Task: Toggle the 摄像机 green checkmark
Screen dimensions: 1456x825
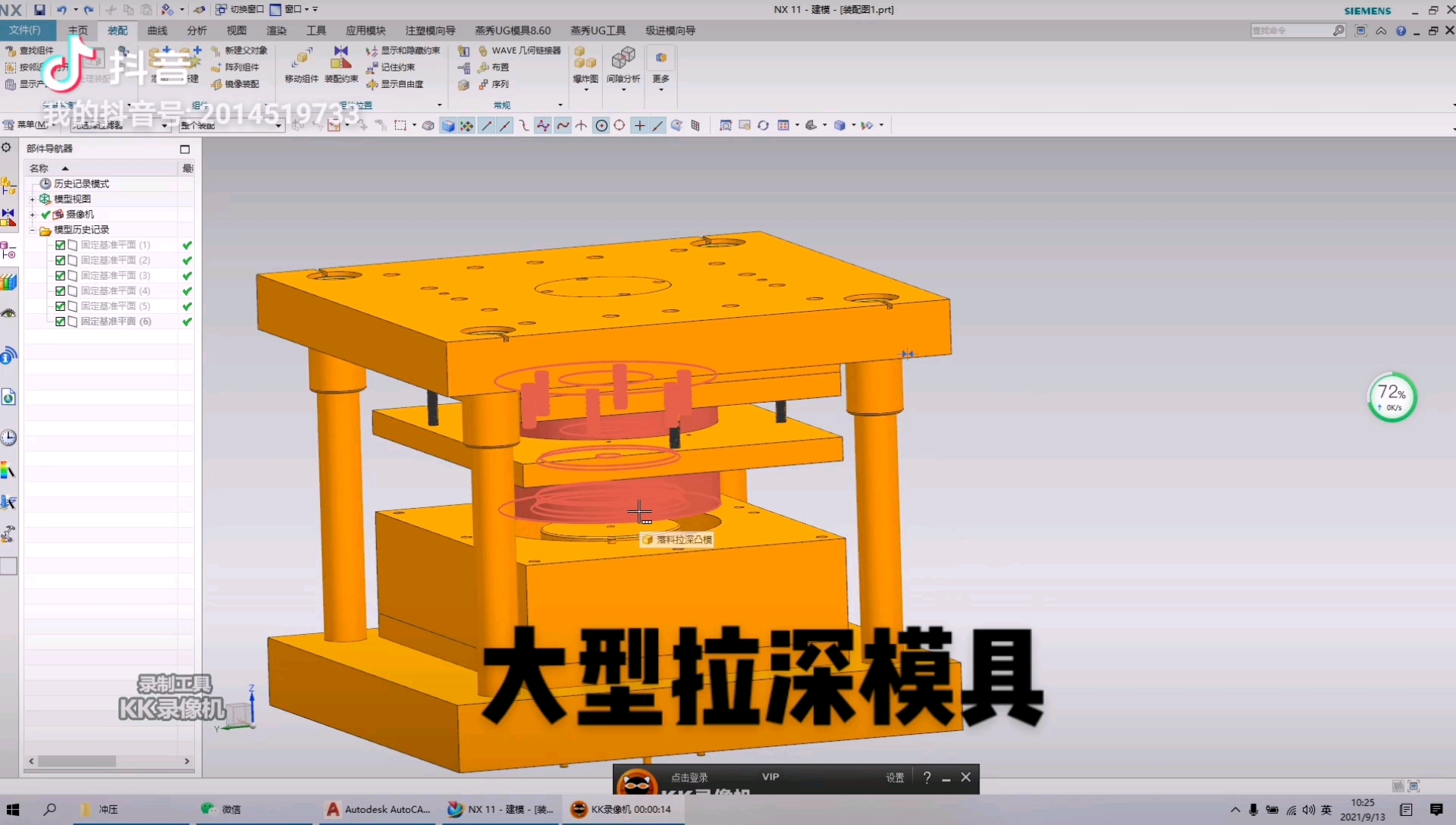Action: pos(45,215)
